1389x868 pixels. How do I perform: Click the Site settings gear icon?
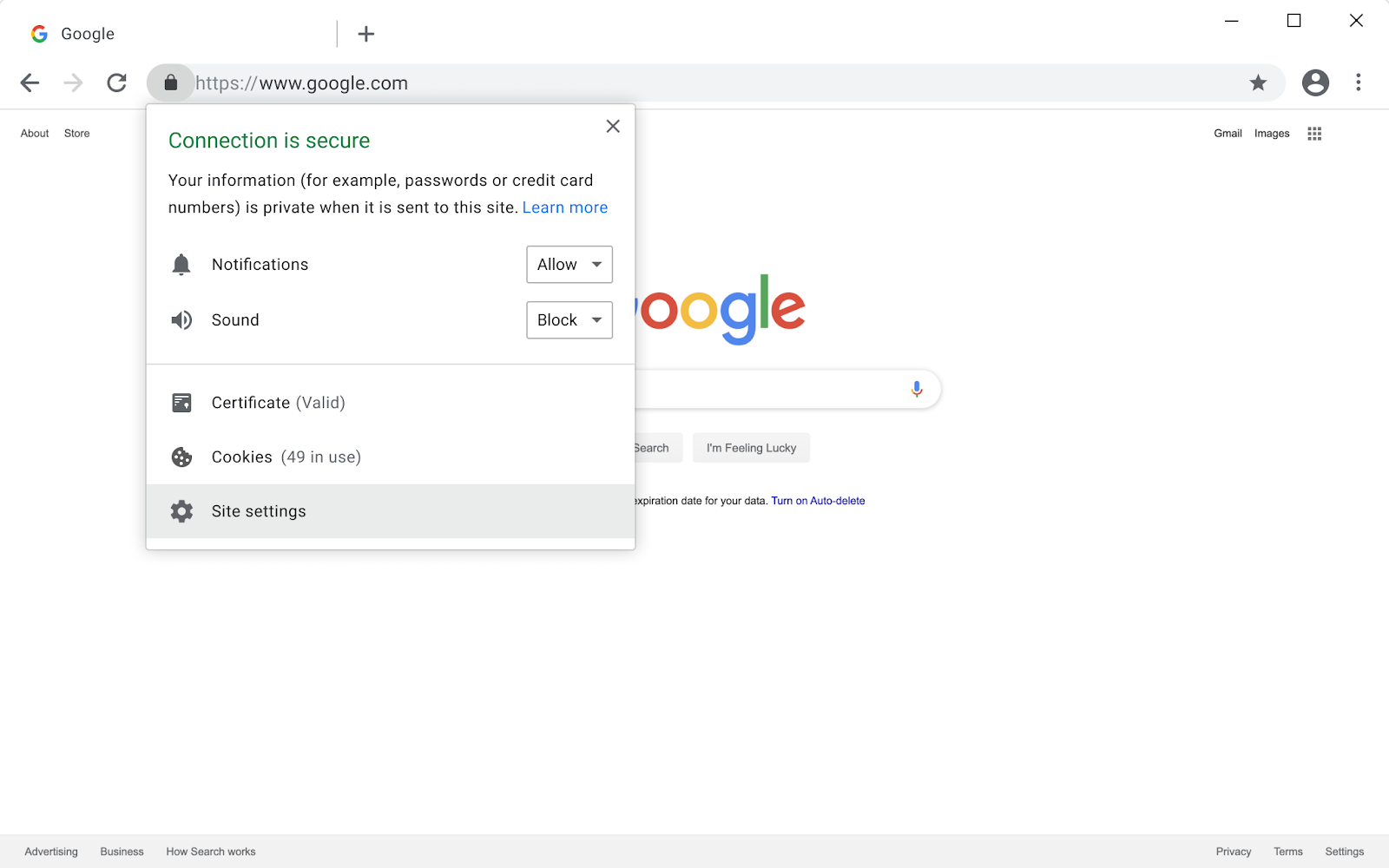coord(181,511)
